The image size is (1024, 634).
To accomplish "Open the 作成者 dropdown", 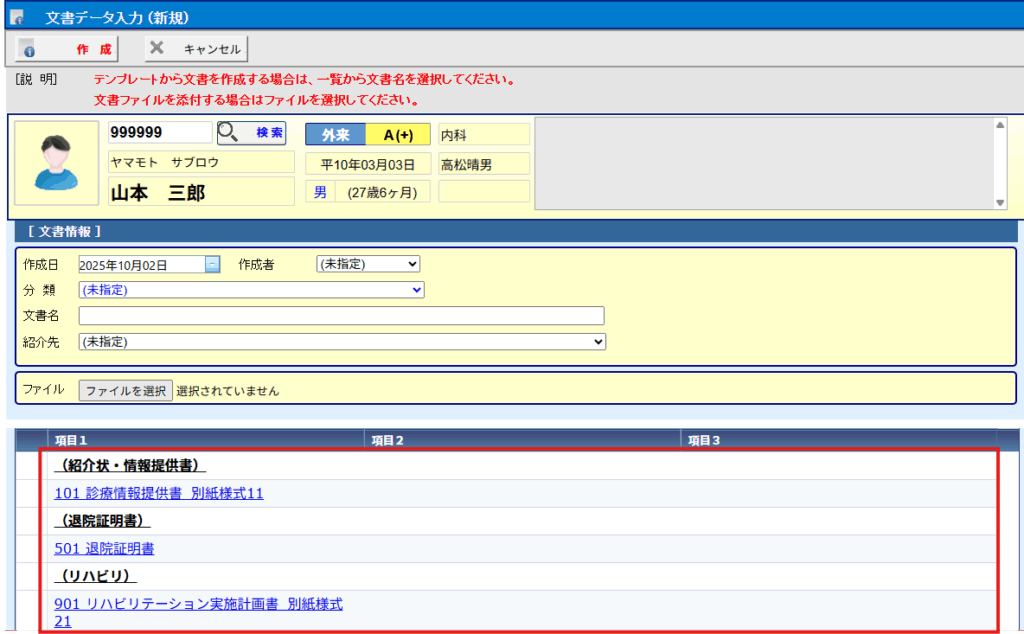I will 368,264.
